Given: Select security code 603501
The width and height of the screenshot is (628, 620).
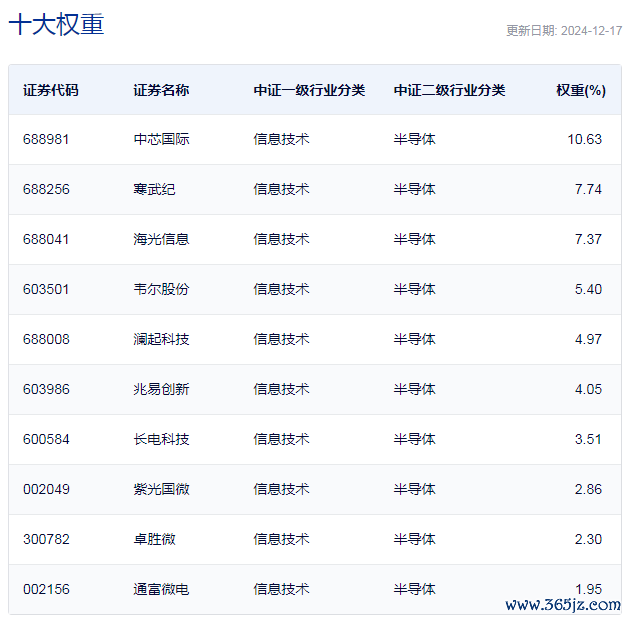Looking at the screenshot, I should (x=46, y=289).
